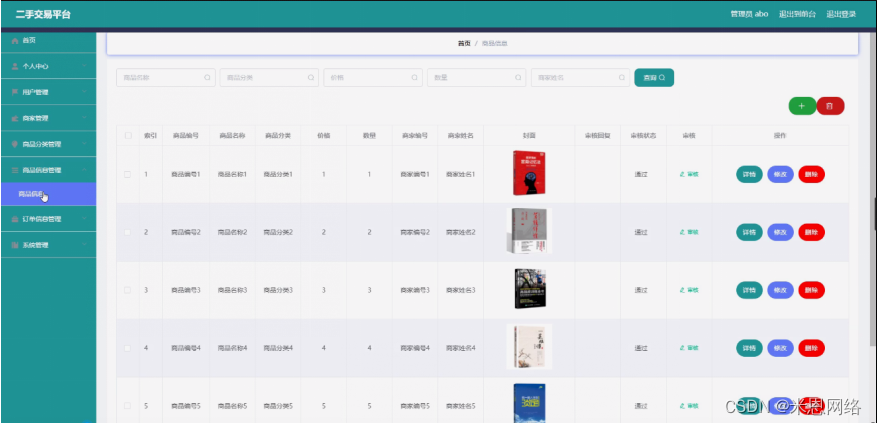Toggle the select-all checkbox in table header
The width and height of the screenshot is (877, 425).
[x=128, y=135]
